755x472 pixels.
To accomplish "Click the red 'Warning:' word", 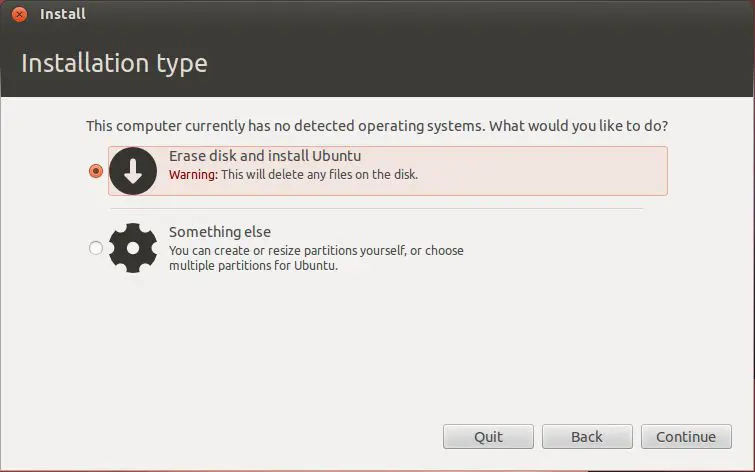I will pos(193,175).
